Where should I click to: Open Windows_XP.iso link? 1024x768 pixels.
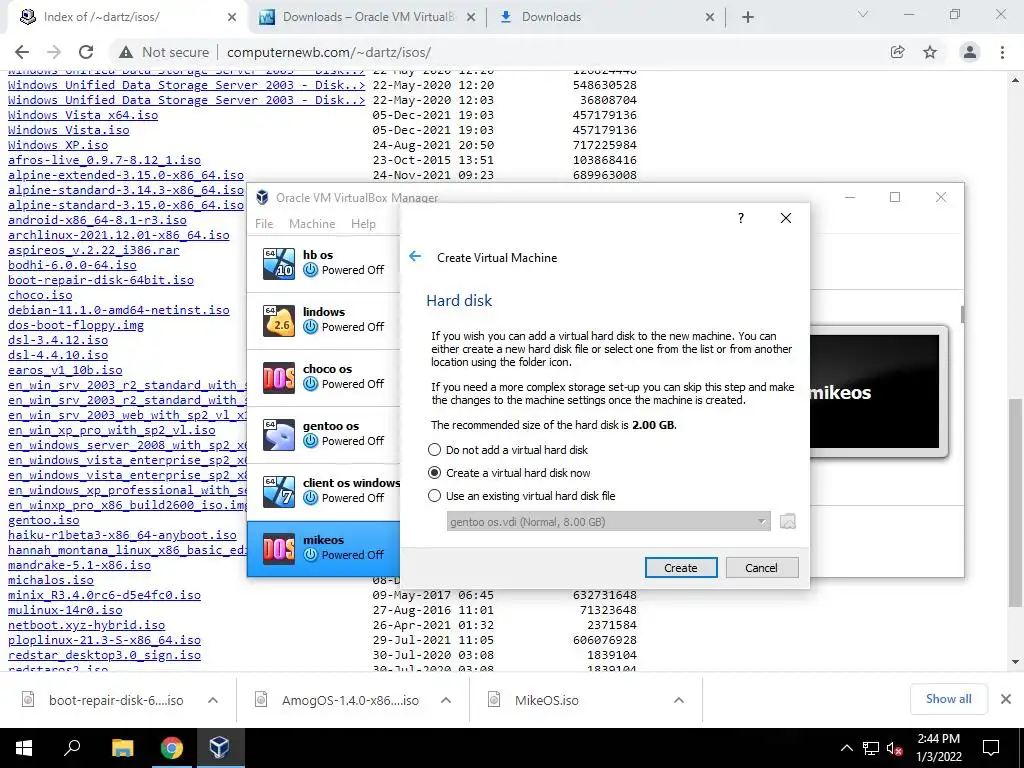click(x=58, y=145)
